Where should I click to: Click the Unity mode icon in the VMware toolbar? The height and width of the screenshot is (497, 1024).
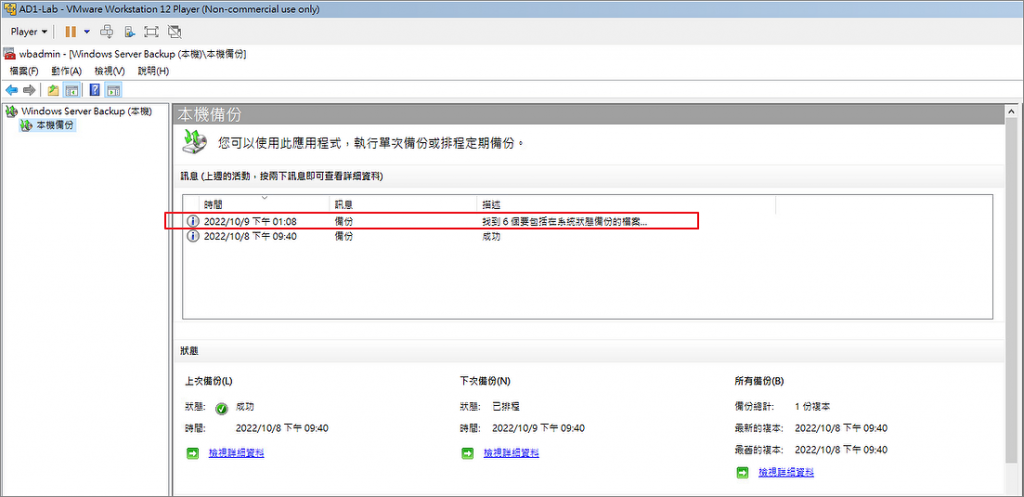(x=174, y=31)
